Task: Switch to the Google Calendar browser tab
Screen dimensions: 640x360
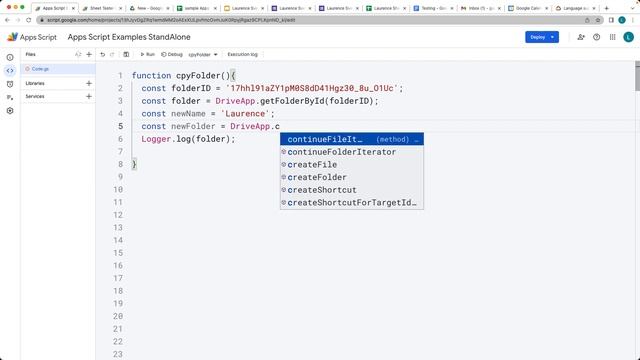Action: (x=528, y=8)
